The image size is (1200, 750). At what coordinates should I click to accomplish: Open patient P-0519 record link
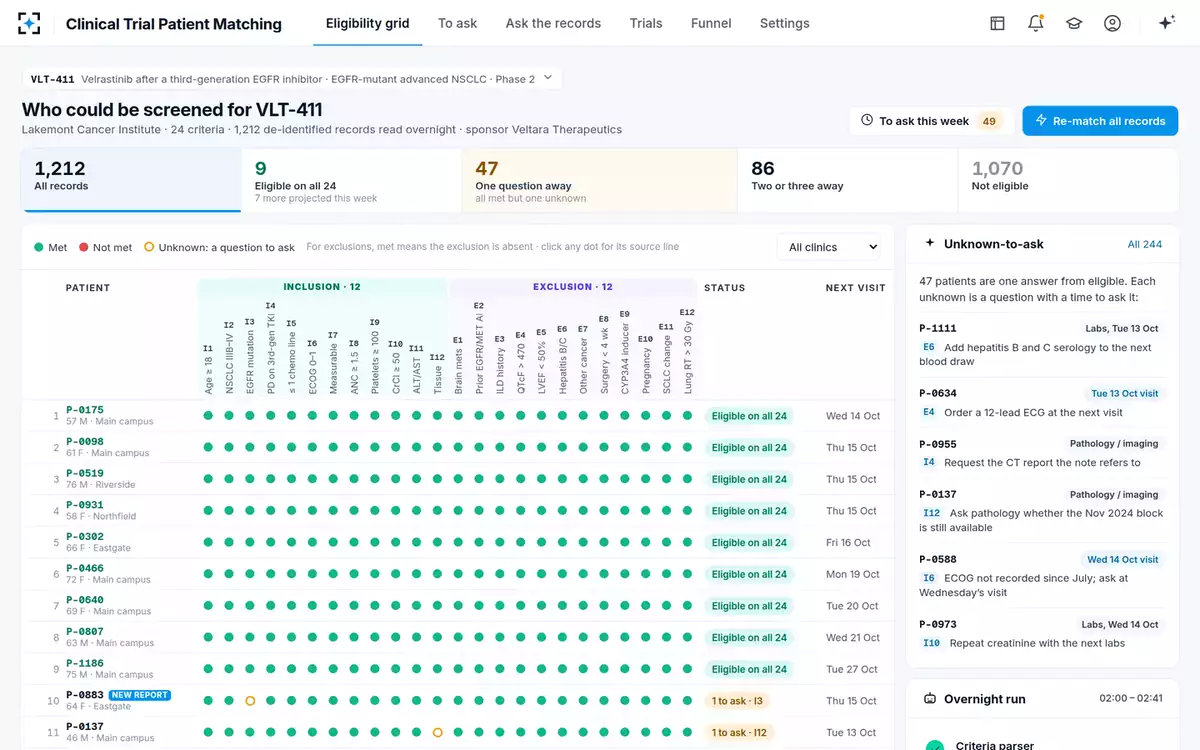85,473
